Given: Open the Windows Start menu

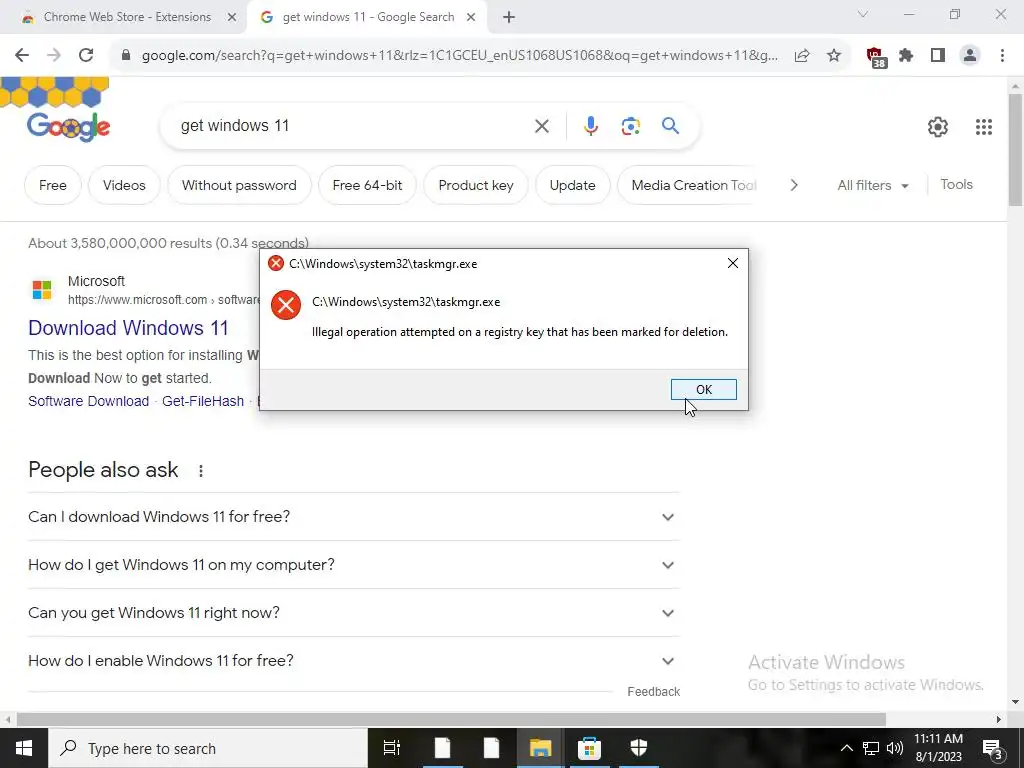Looking at the screenshot, I should [24, 748].
